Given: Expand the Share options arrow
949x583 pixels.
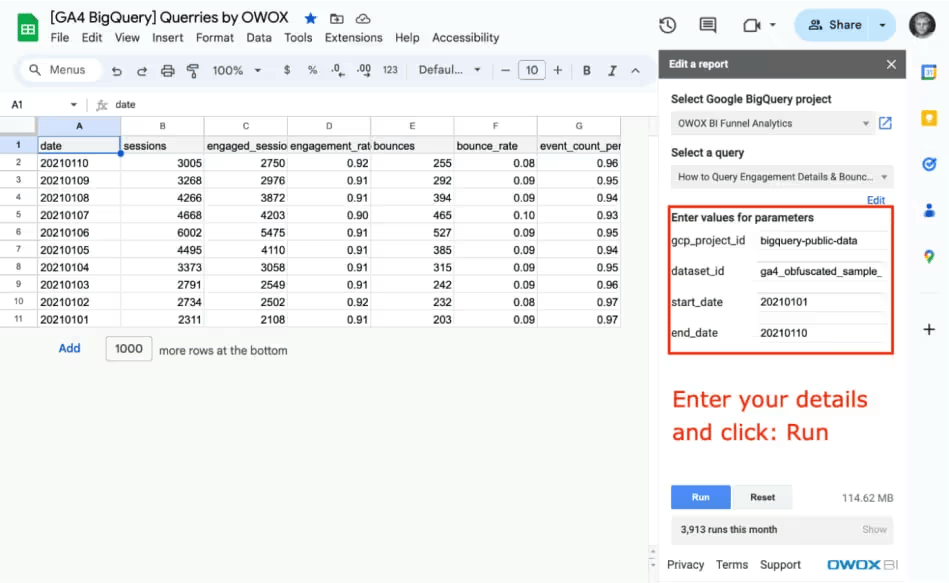Looking at the screenshot, I should 882,25.
